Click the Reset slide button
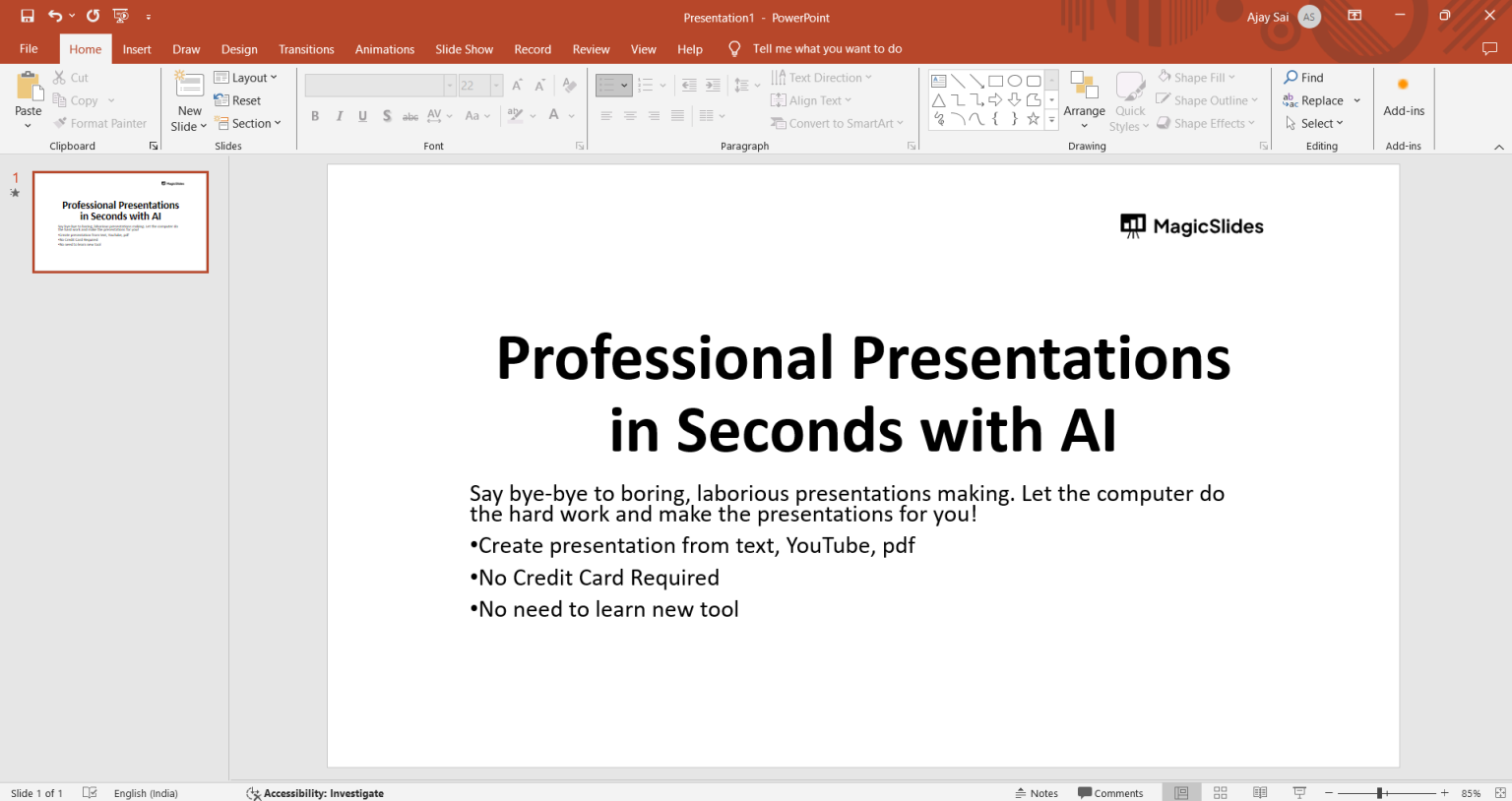This screenshot has height=801, width=1512. point(237,100)
